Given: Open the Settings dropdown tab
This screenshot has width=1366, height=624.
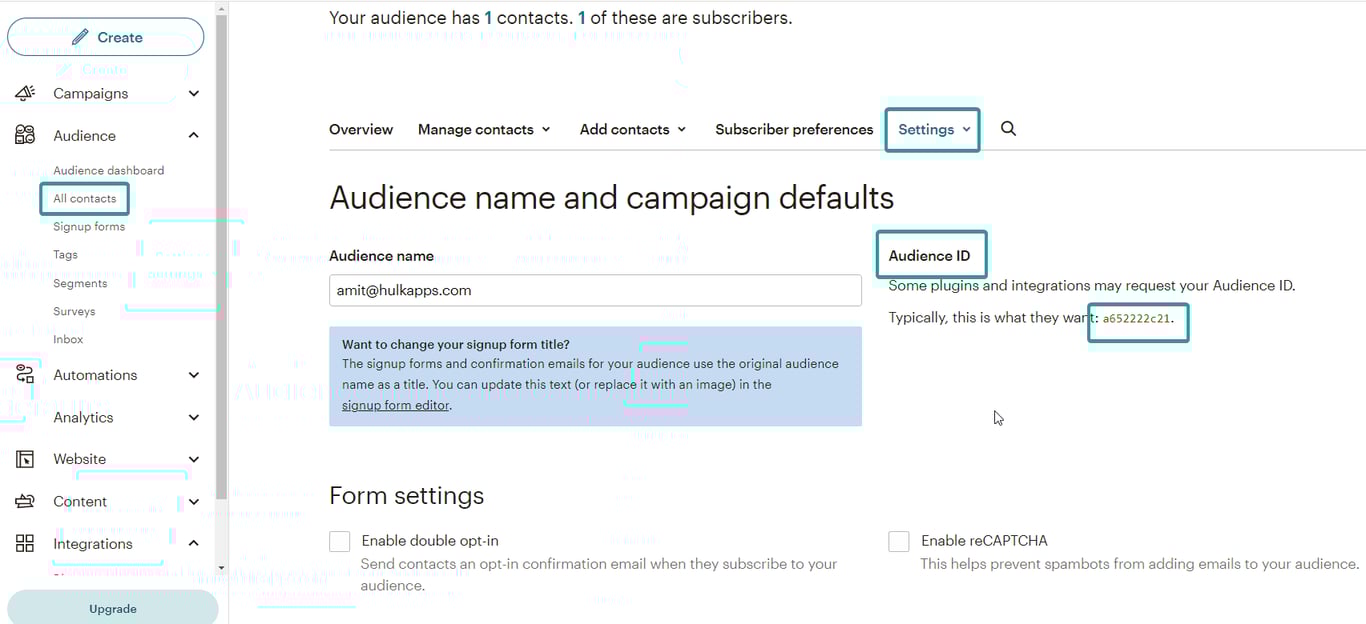Looking at the screenshot, I should 933,130.
